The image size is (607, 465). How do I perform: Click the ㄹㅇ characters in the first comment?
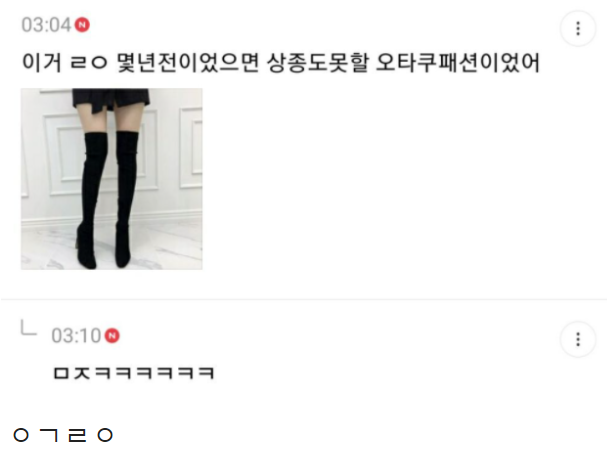click(89, 63)
